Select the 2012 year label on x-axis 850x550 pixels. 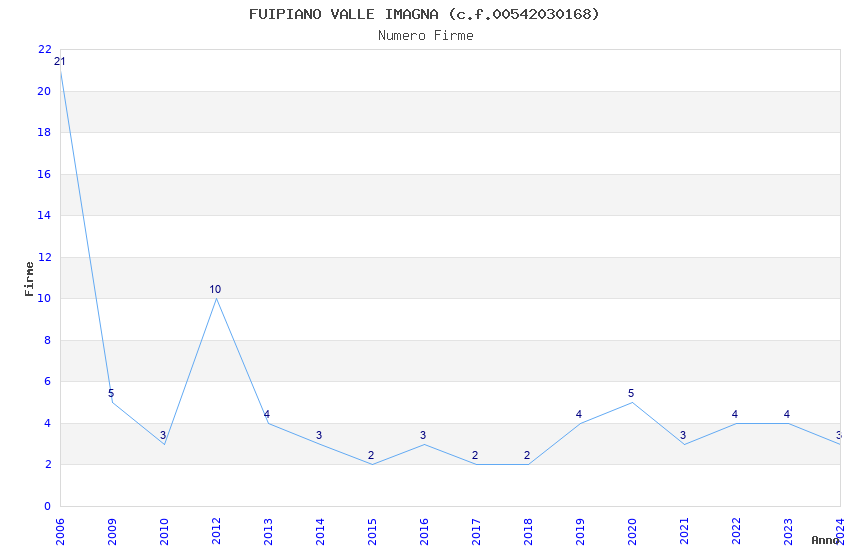pos(216,532)
